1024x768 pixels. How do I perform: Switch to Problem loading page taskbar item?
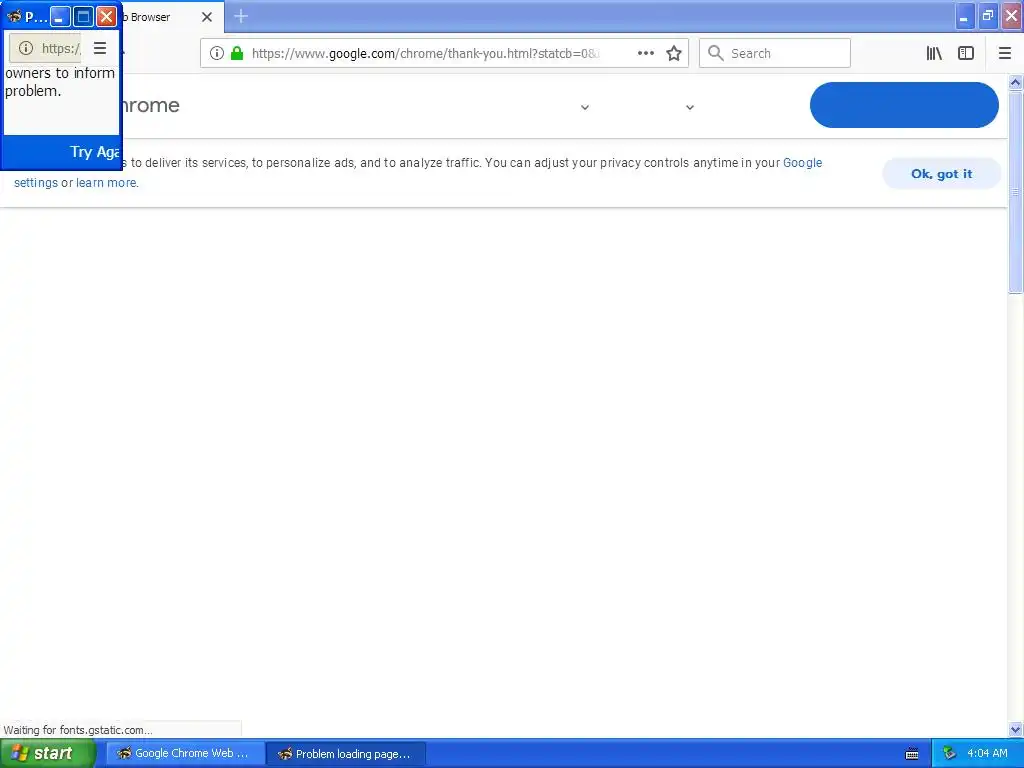pos(346,754)
